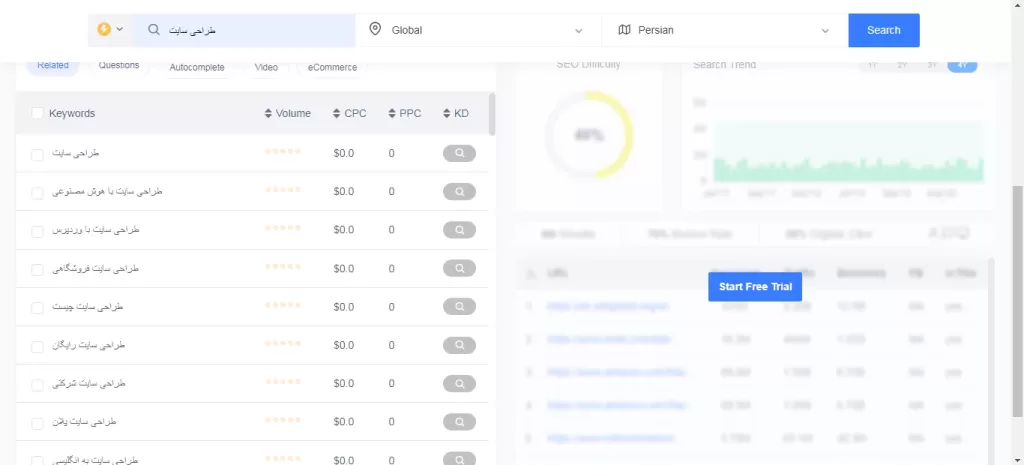Expand the Persian language dropdown

click(x=725, y=30)
